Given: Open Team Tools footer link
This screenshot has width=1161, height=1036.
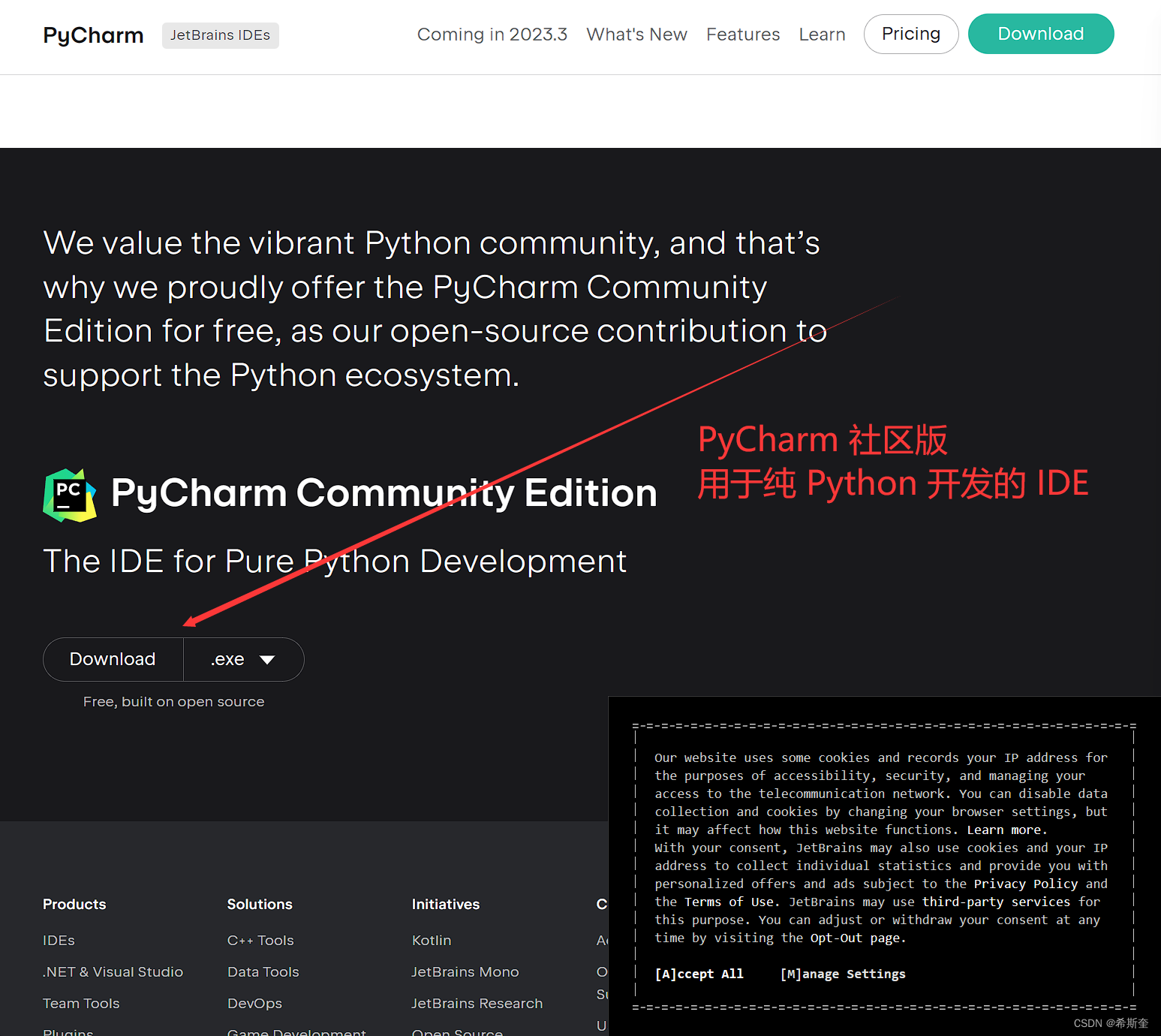Looking at the screenshot, I should (x=81, y=1003).
